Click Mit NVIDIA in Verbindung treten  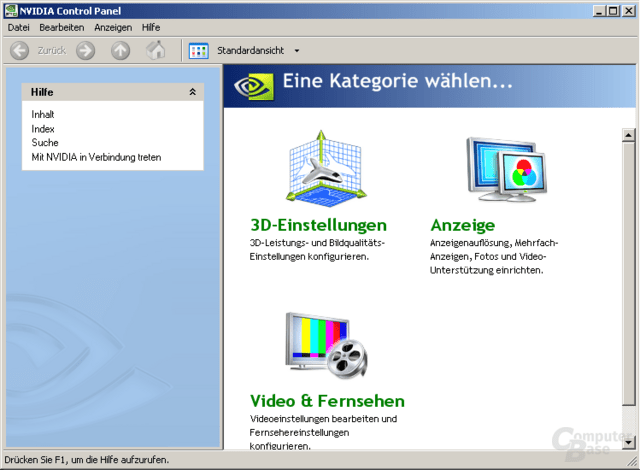tap(96, 157)
